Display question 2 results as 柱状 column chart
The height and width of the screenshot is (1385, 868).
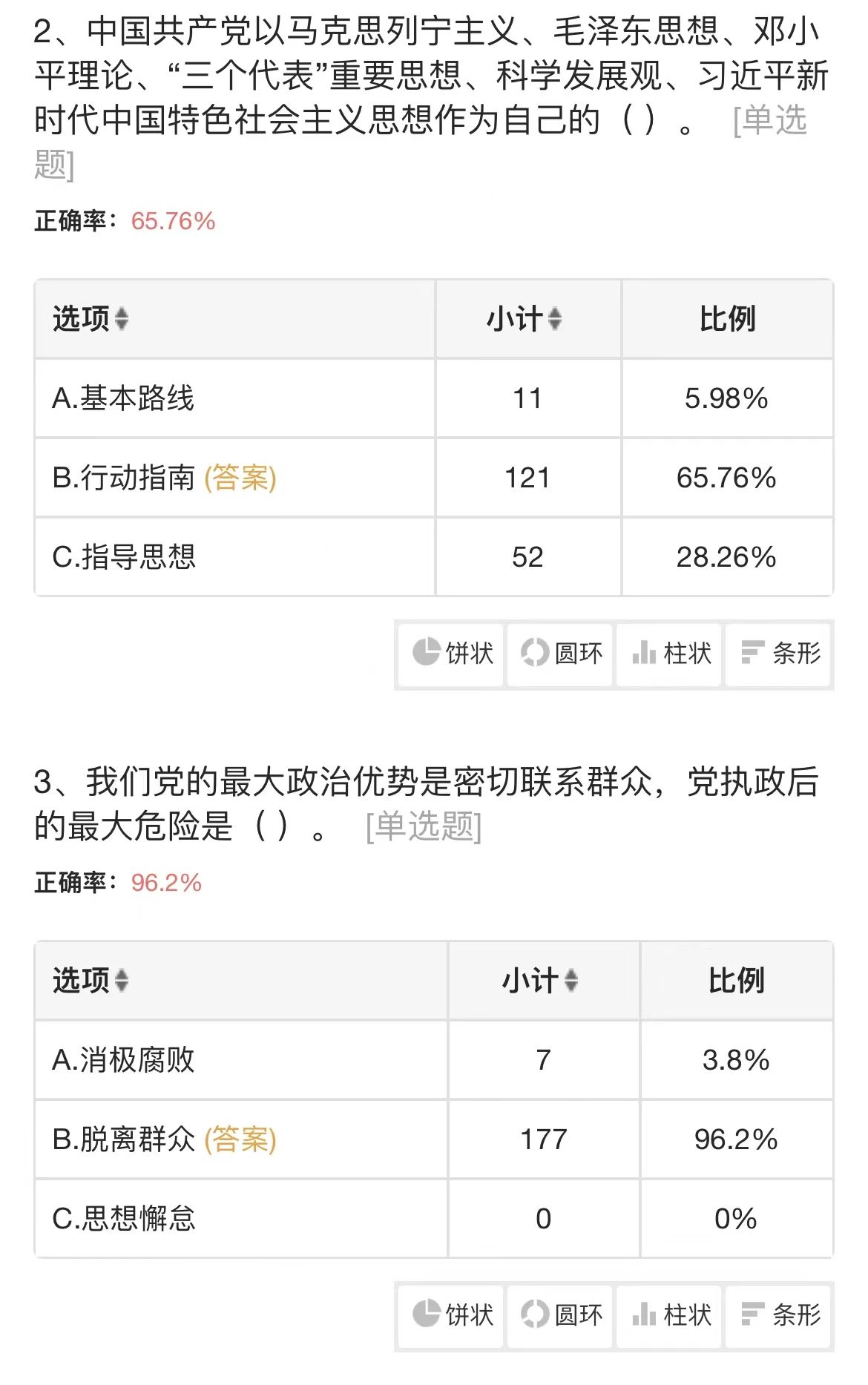point(668,655)
